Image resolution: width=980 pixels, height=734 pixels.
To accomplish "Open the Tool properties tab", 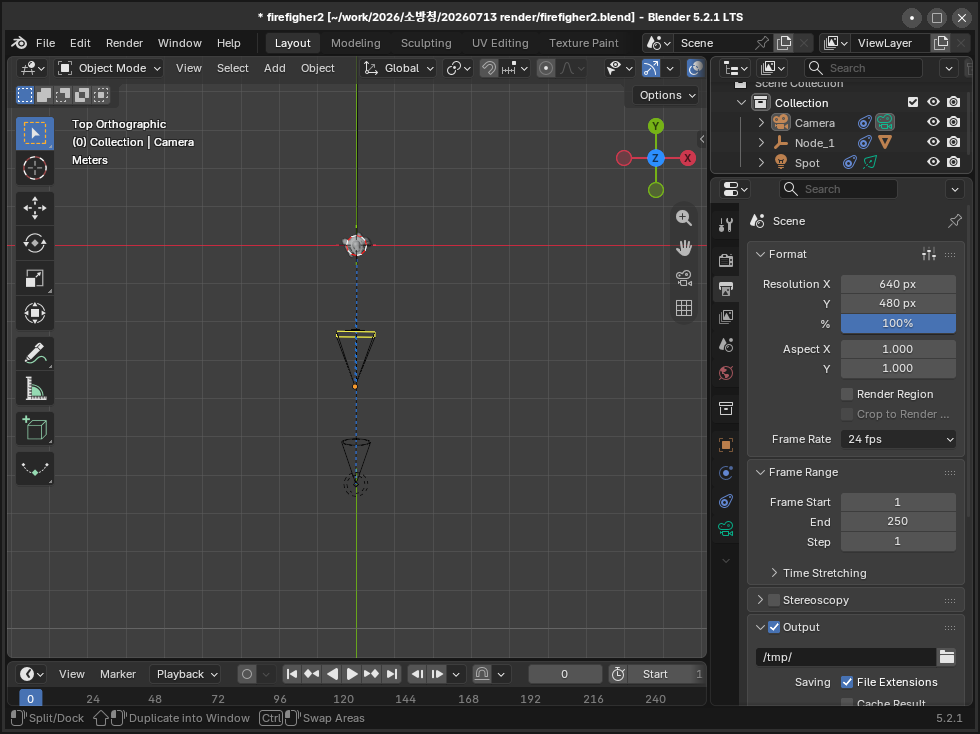I will tap(726, 225).
